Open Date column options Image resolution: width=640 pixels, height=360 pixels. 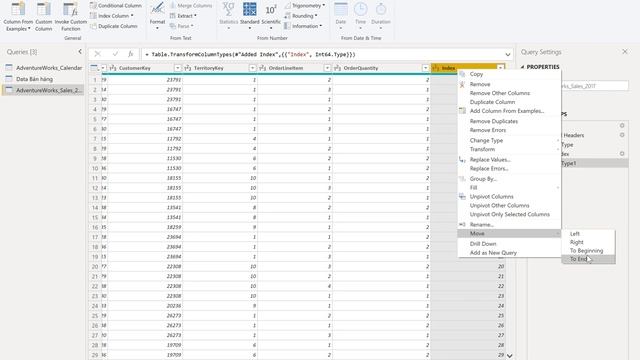[341, 17]
